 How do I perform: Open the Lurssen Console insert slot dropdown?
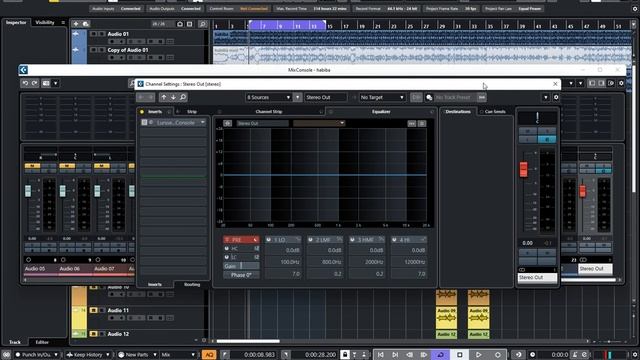[x=202, y=122]
